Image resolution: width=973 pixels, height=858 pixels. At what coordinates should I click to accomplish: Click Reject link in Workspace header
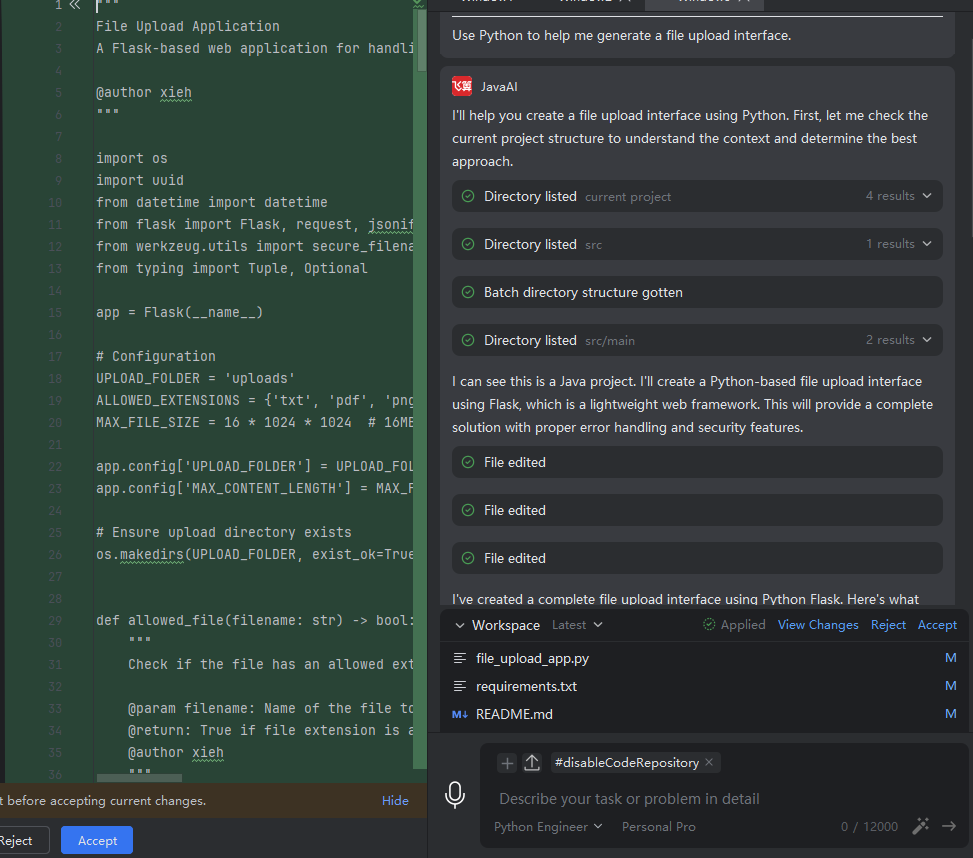[888, 625]
